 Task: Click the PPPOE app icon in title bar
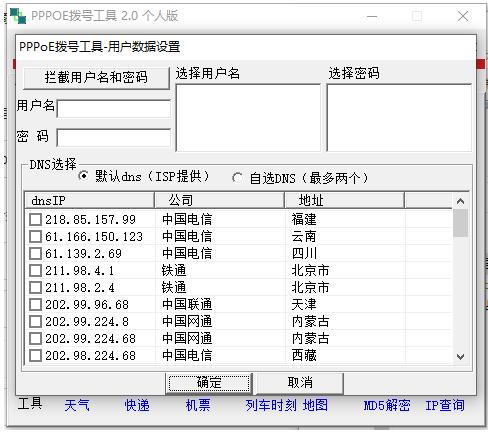[18, 16]
